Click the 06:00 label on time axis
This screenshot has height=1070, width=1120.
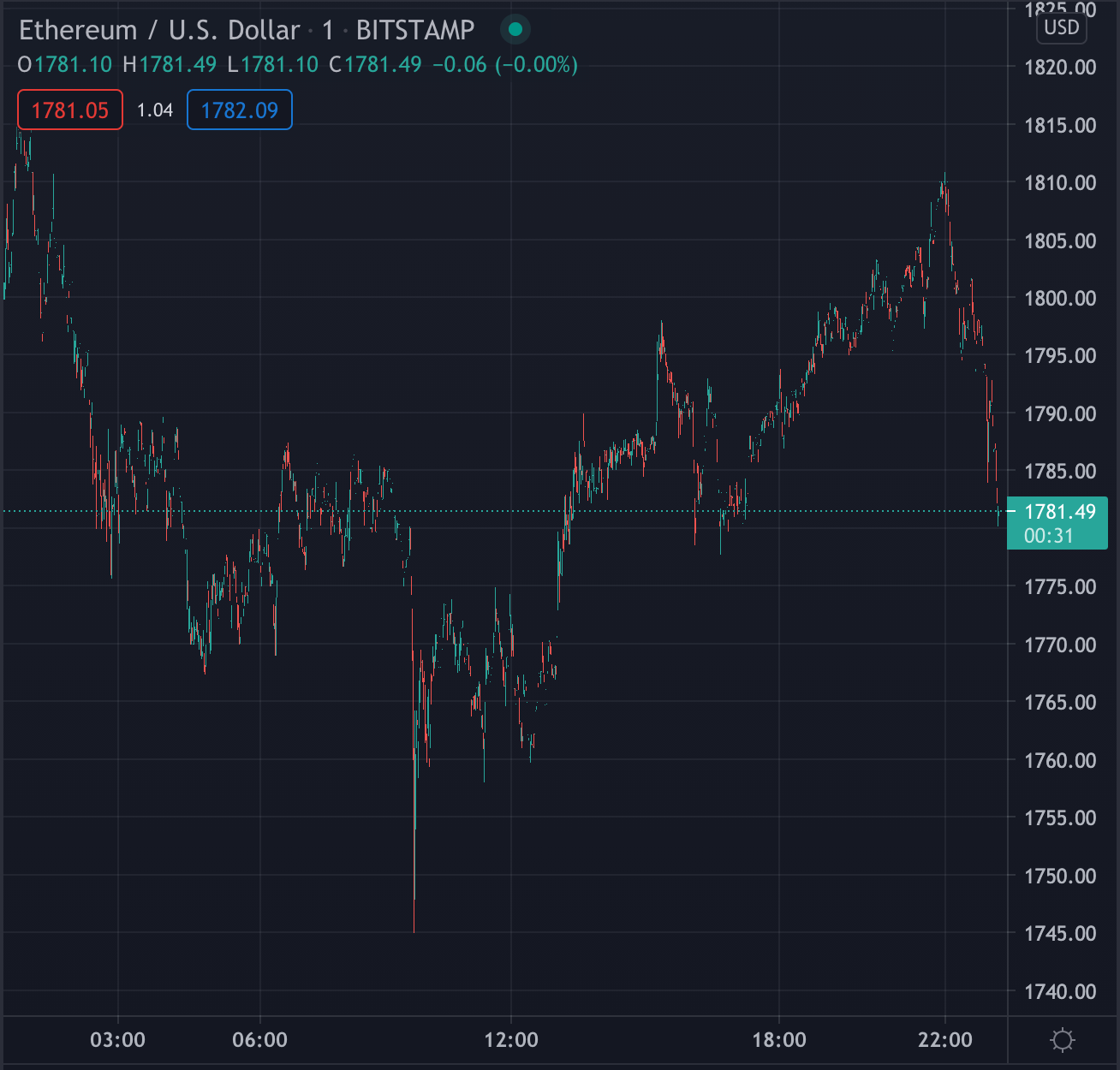[x=260, y=1040]
